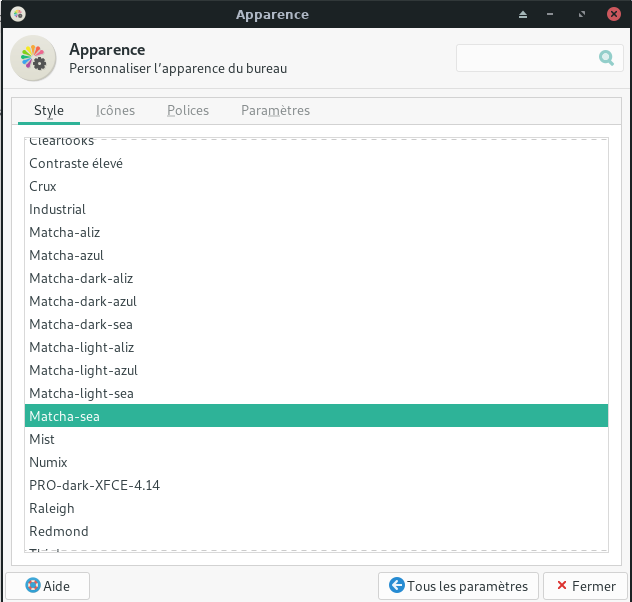
Task: Open the Polices tab
Action: coord(188,111)
